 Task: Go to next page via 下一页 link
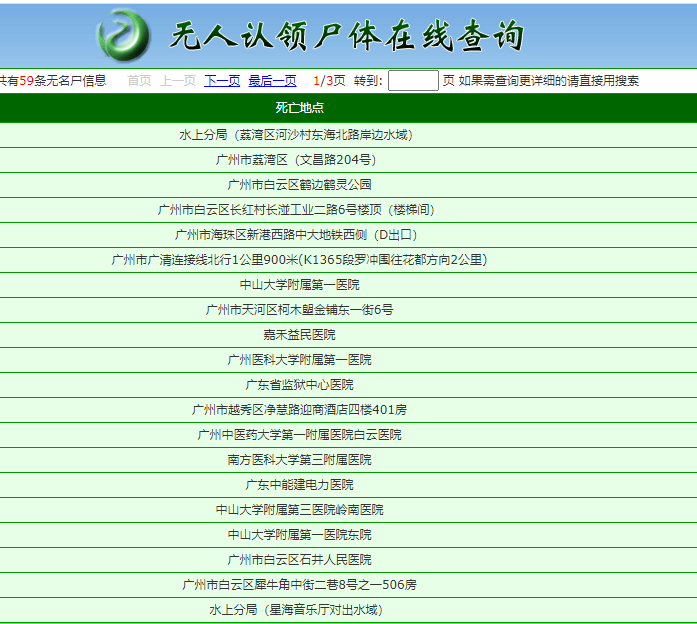pos(222,81)
